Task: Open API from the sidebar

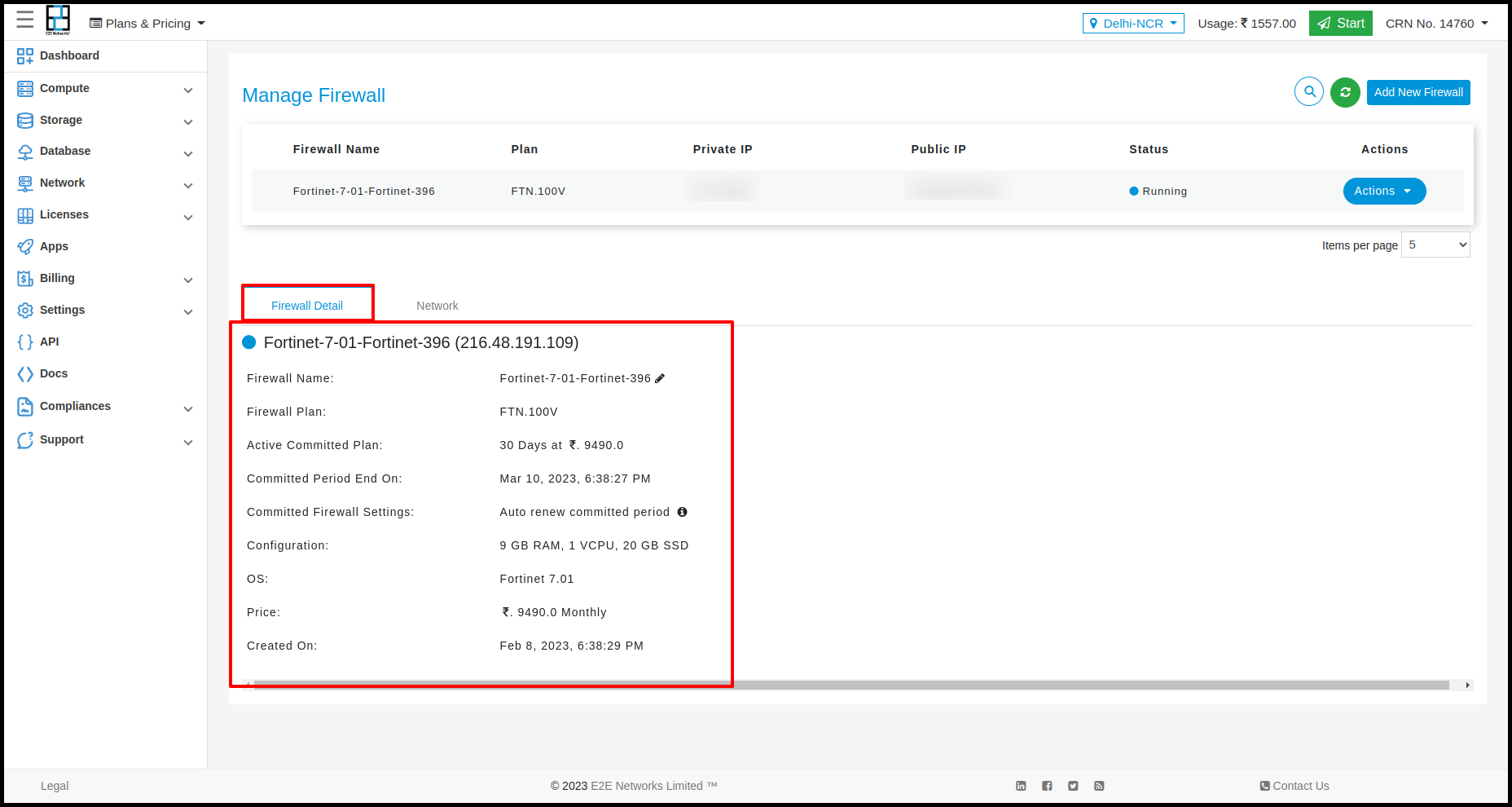Action: (49, 342)
